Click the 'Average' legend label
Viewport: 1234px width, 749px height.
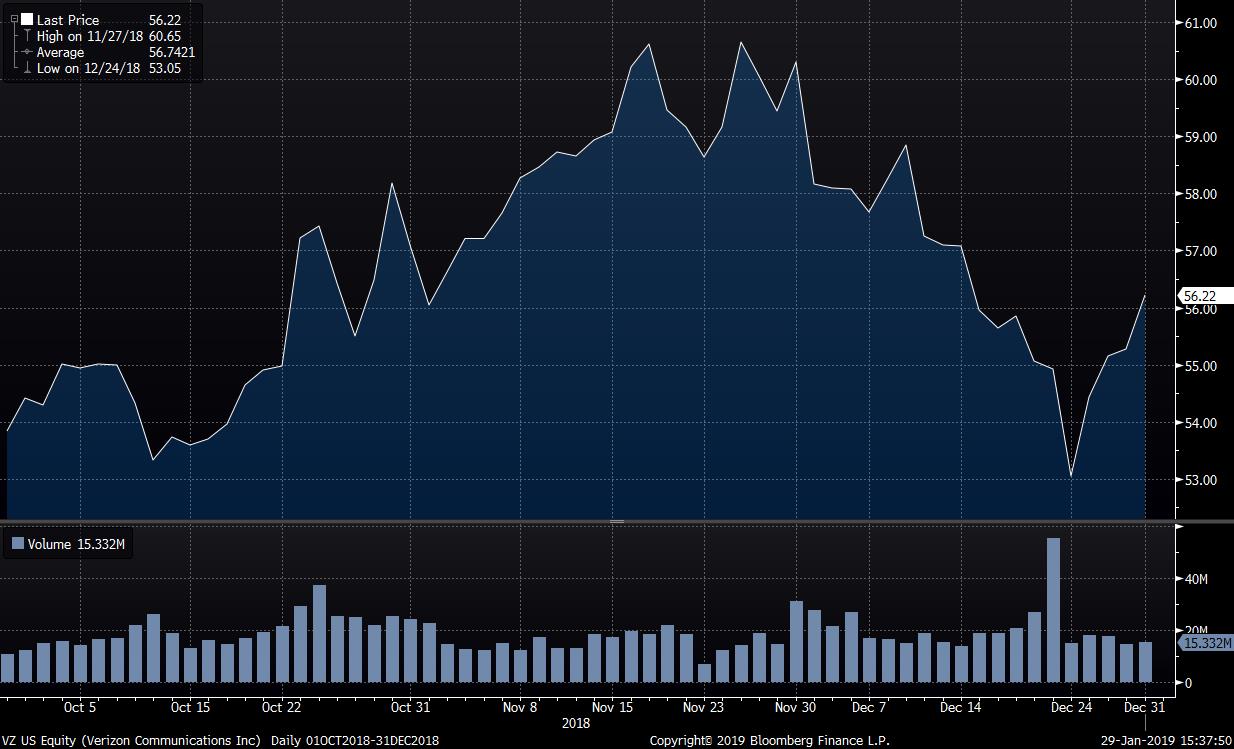click(x=60, y=52)
